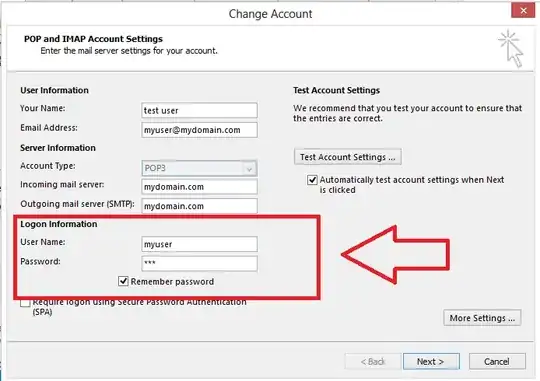Click the Change Account title bar text

(270, 14)
